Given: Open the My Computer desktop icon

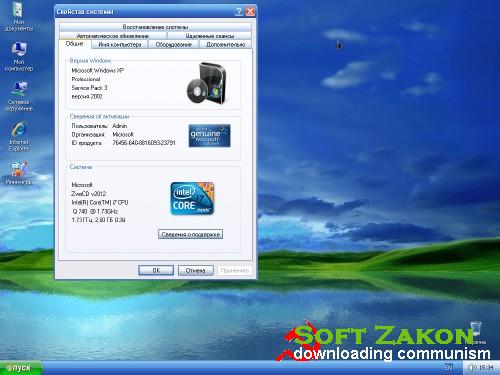Looking at the screenshot, I should 19,57.
